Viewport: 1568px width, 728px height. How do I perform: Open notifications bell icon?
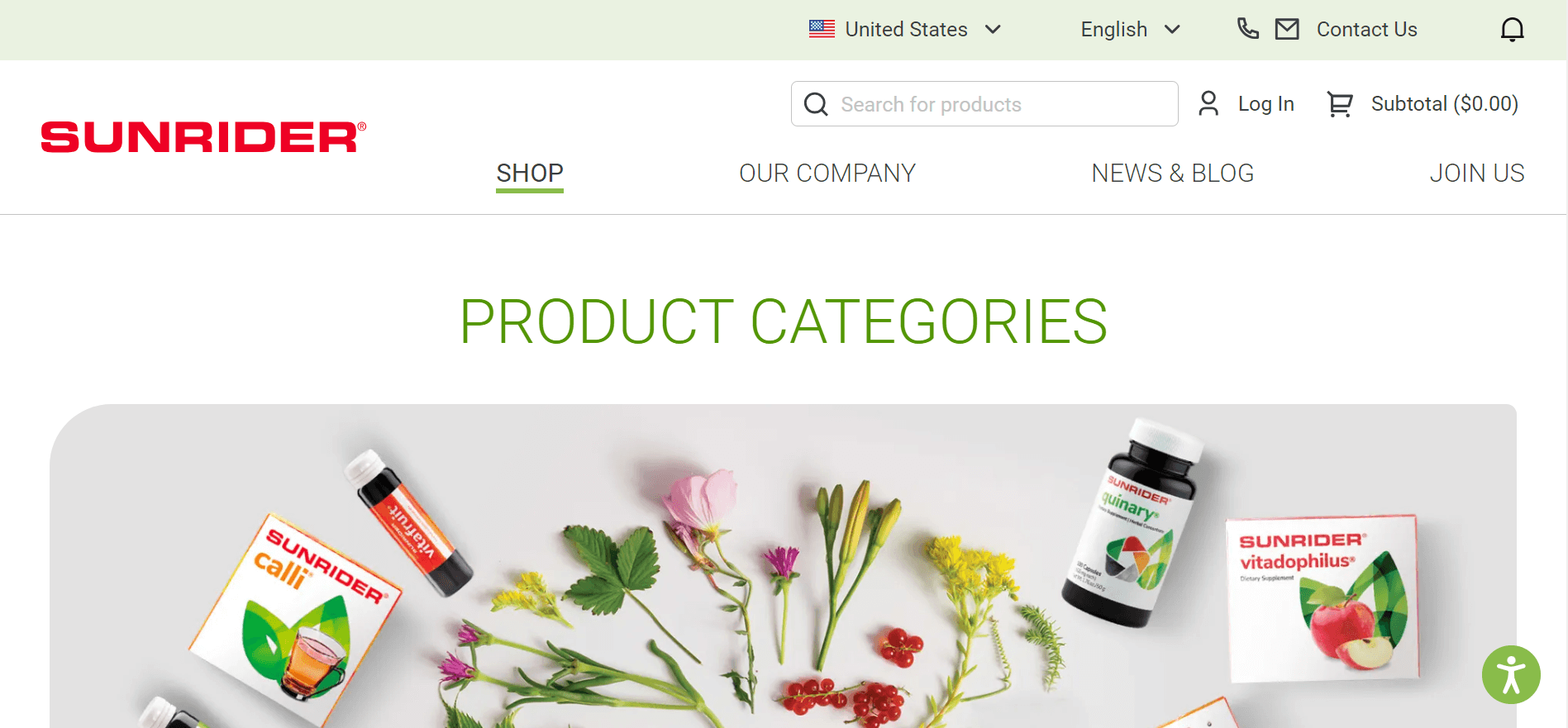pos(1512,30)
